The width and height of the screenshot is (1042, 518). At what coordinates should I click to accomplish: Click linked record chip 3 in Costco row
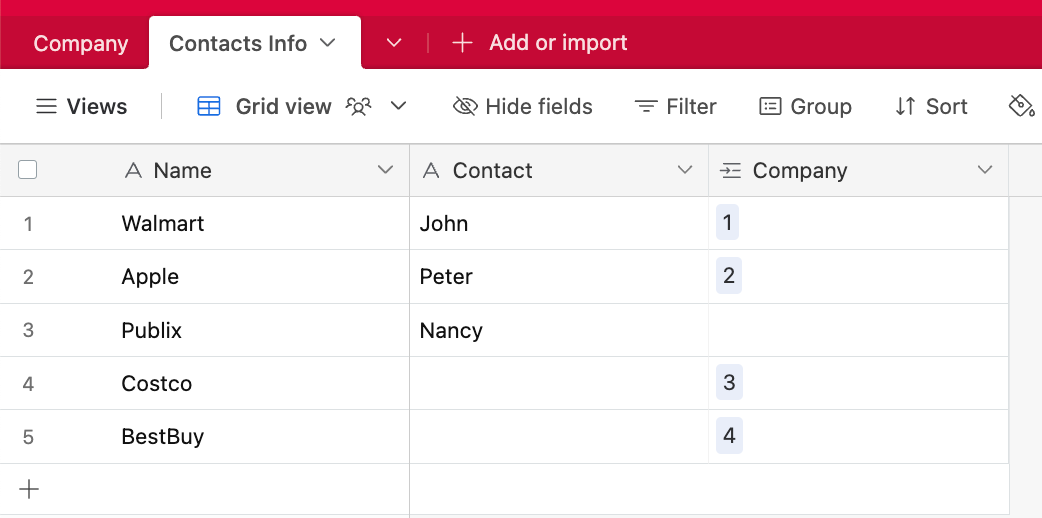click(x=729, y=382)
